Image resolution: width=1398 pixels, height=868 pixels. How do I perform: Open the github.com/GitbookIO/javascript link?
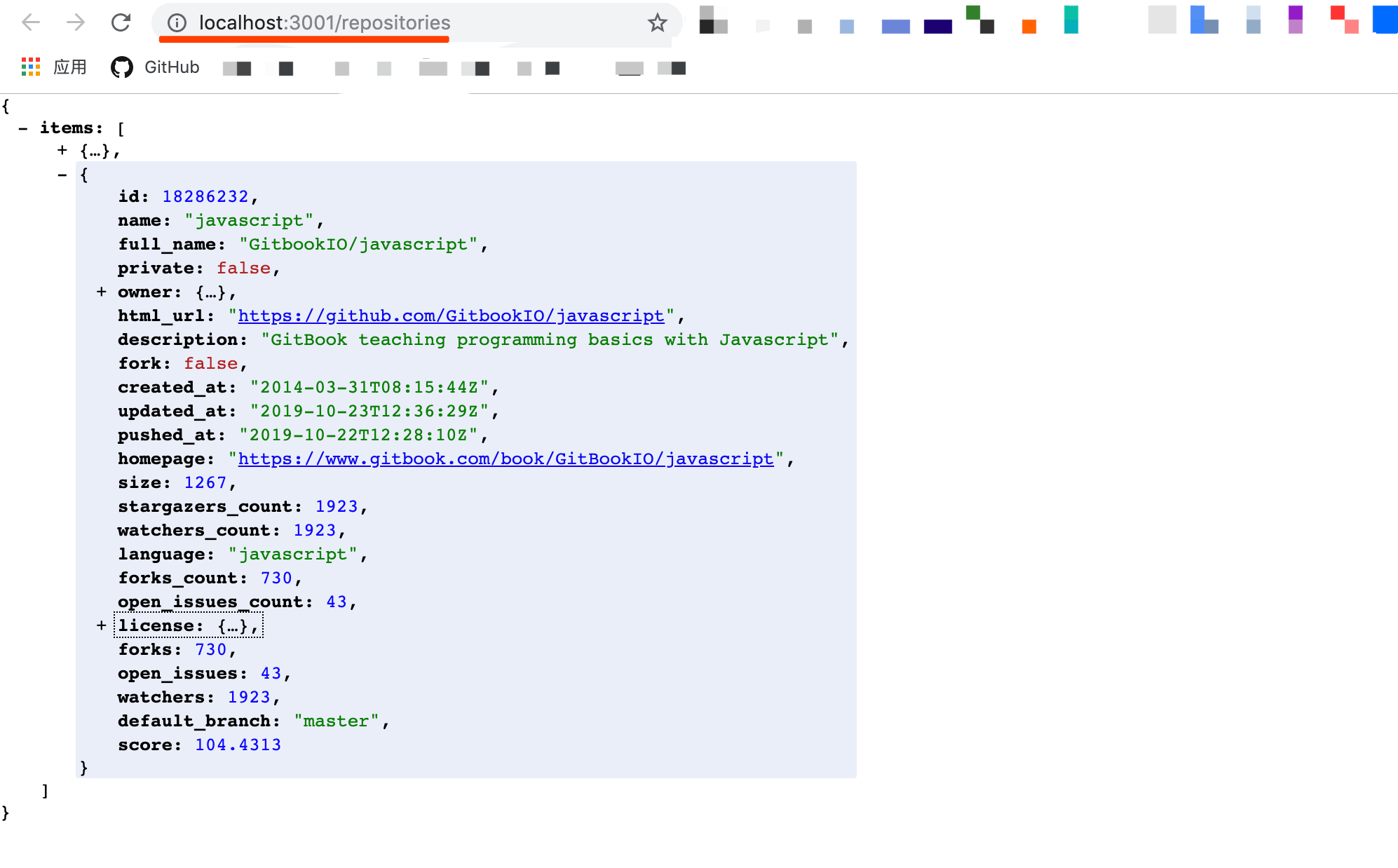coord(451,316)
